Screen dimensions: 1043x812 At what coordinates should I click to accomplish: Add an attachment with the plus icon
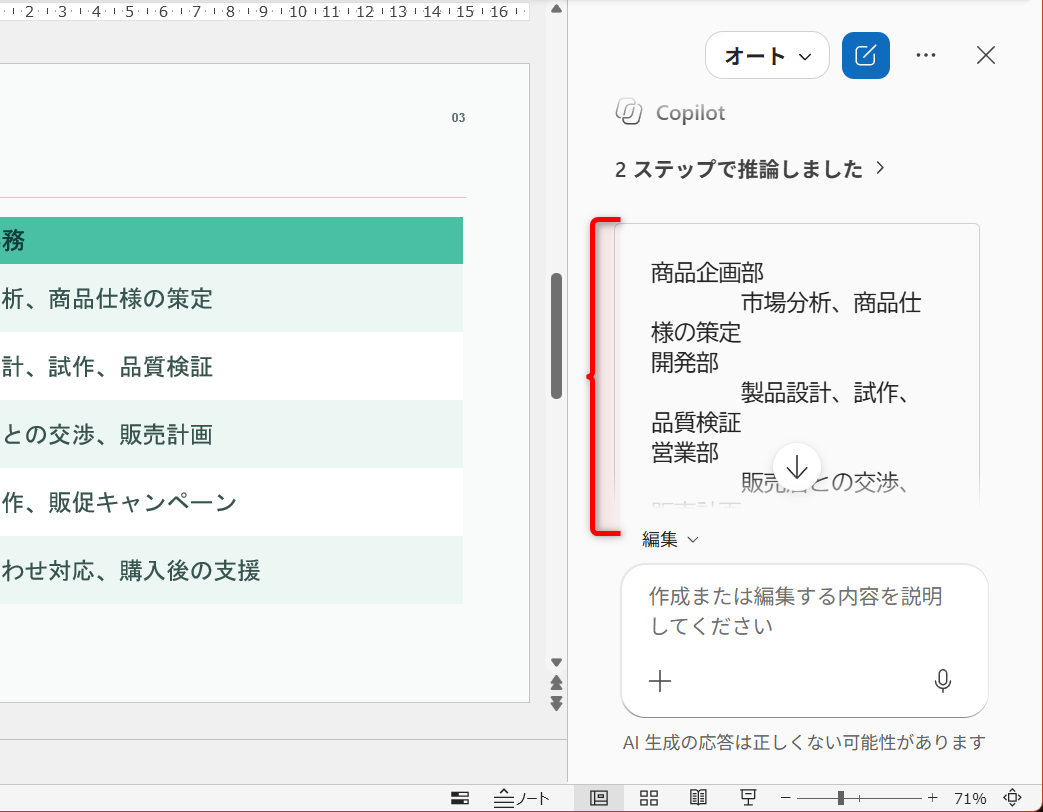click(660, 681)
